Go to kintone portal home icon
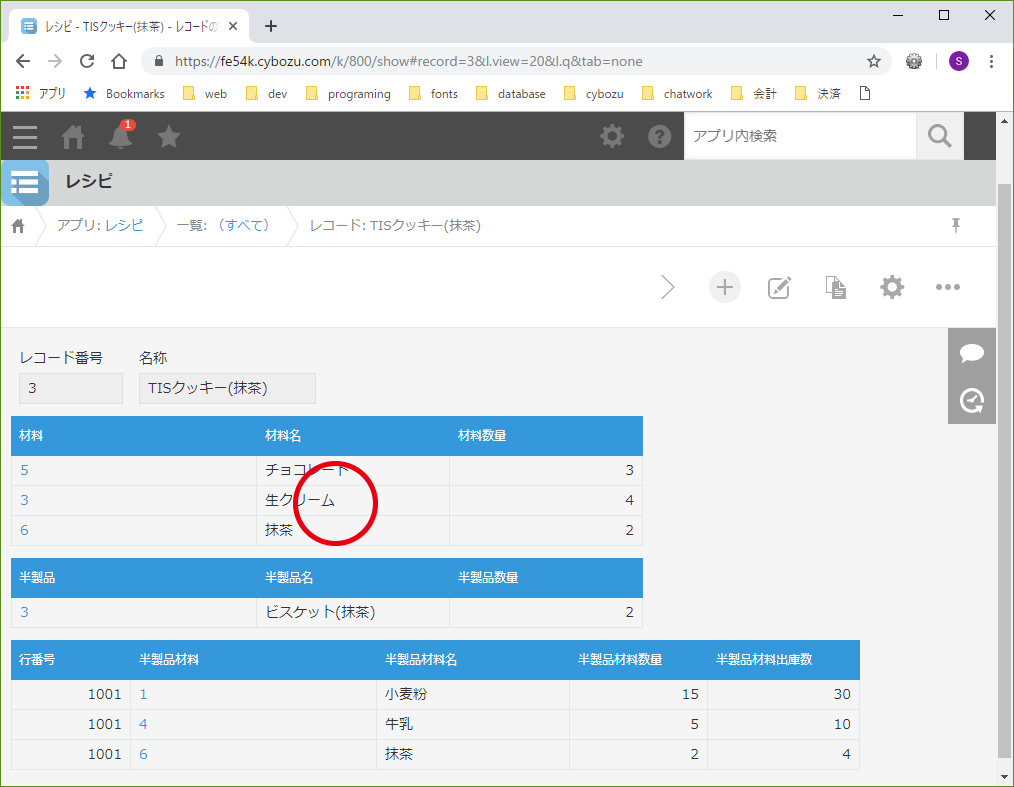1014x787 pixels. coord(72,137)
